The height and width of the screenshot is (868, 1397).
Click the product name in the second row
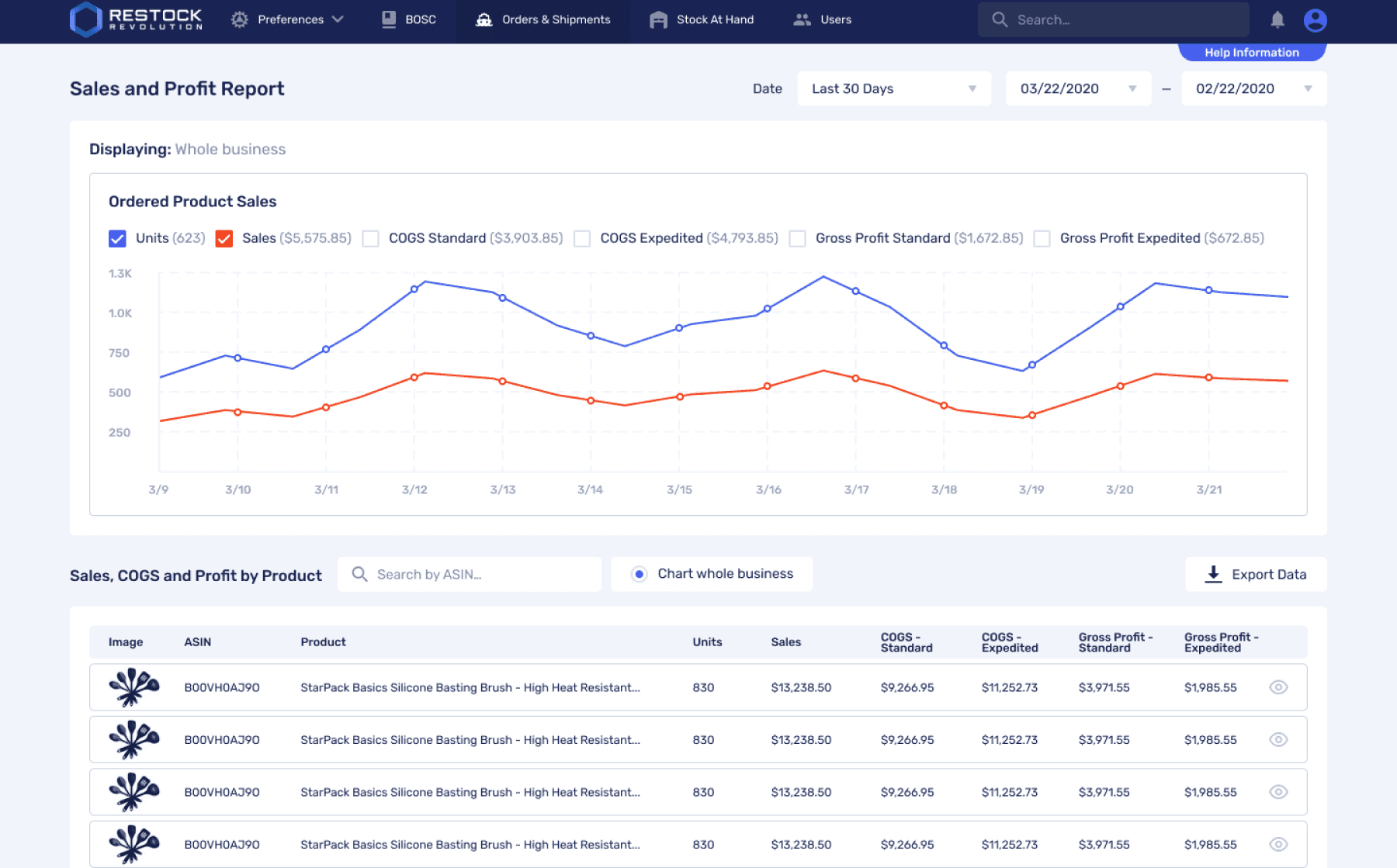[x=470, y=740]
